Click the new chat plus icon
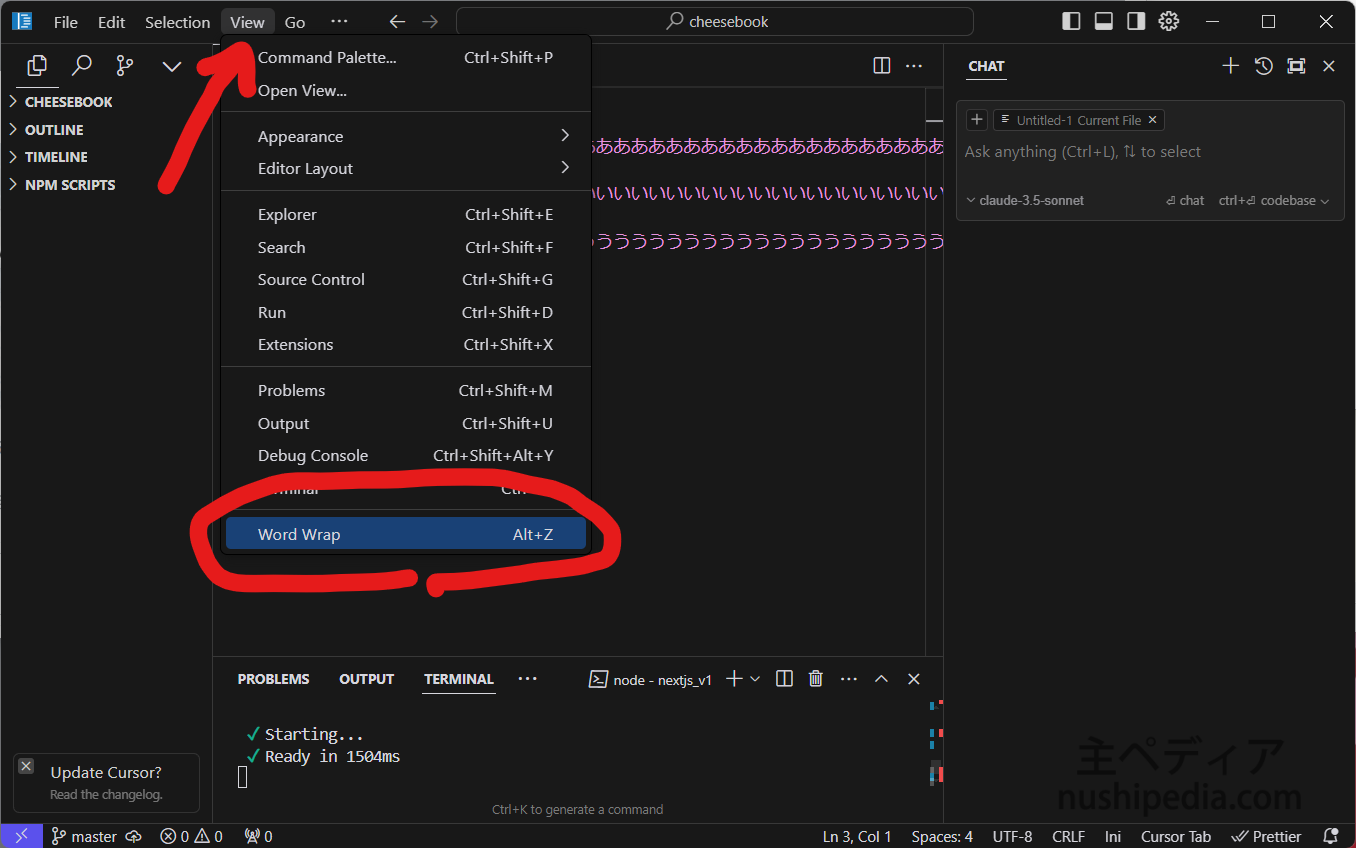Image resolution: width=1356 pixels, height=848 pixels. [1231, 66]
